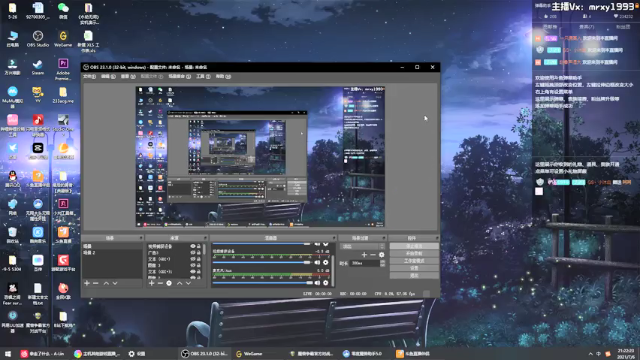Viewport: 640px width, 360px height.
Task: Open the 编辑(E) menu in OBS
Action: pos(108,76)
